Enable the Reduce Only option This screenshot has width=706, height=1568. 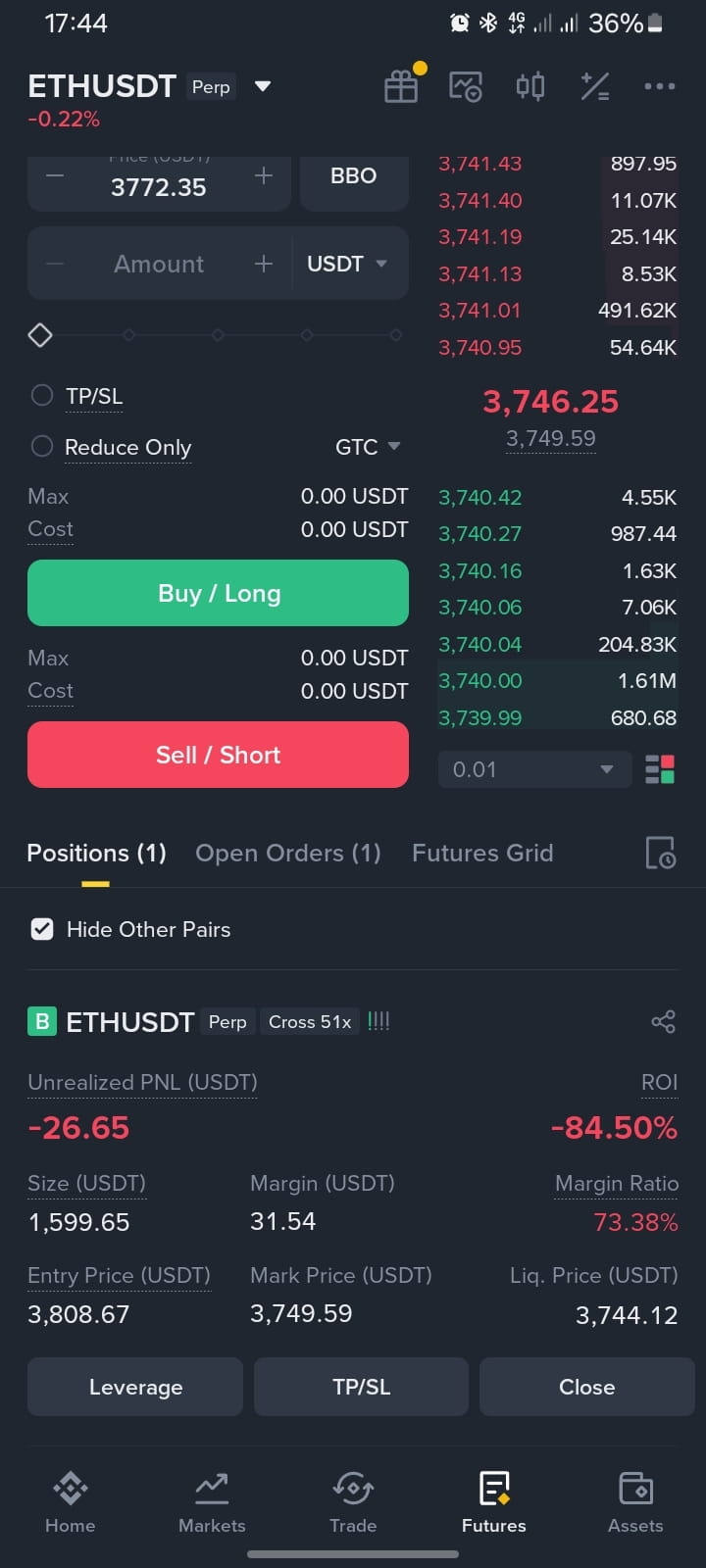click(x=42, y=447)
